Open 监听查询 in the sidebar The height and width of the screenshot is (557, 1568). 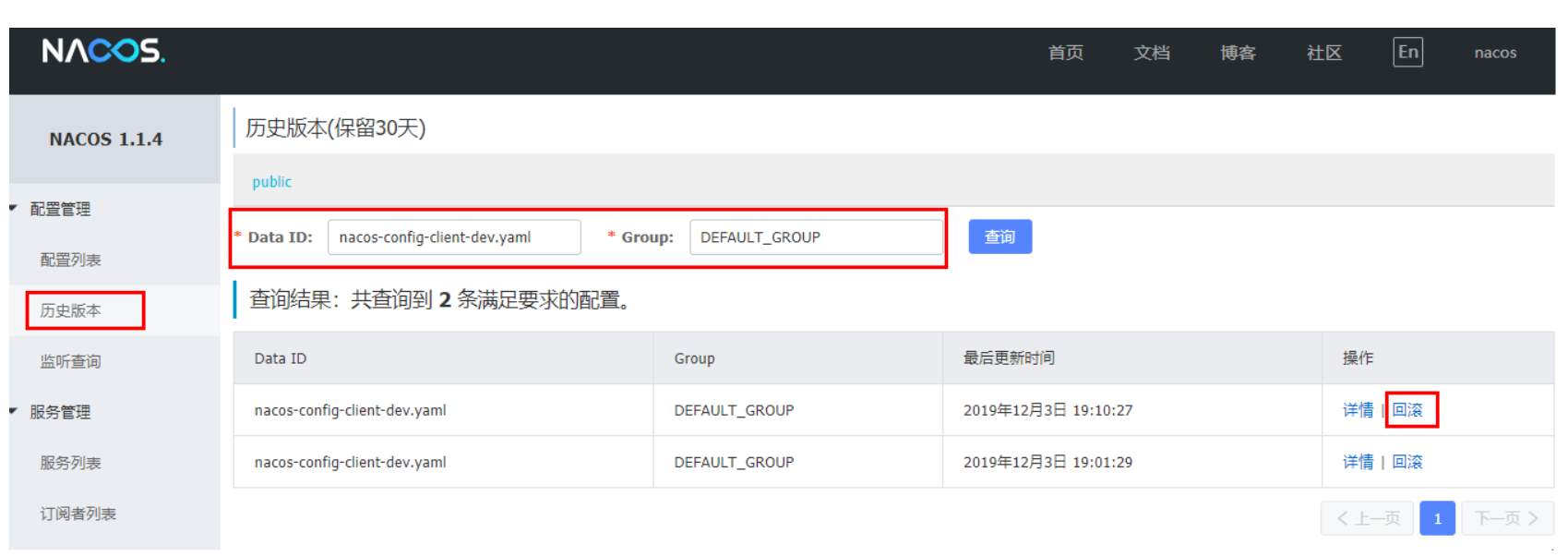pyautogui.click(x=70, y=361)
